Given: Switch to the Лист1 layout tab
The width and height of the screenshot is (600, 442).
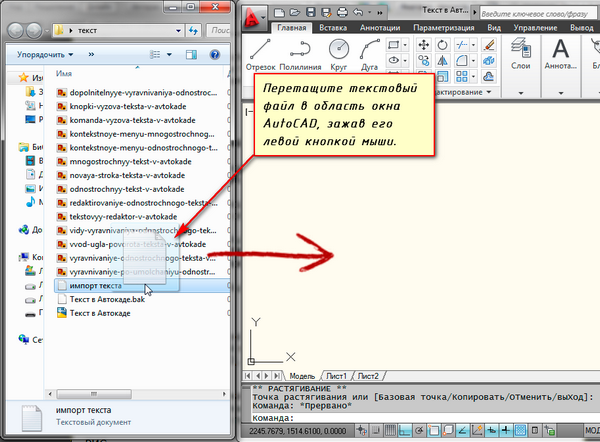Looking at the screenshot, I should 336,376.
